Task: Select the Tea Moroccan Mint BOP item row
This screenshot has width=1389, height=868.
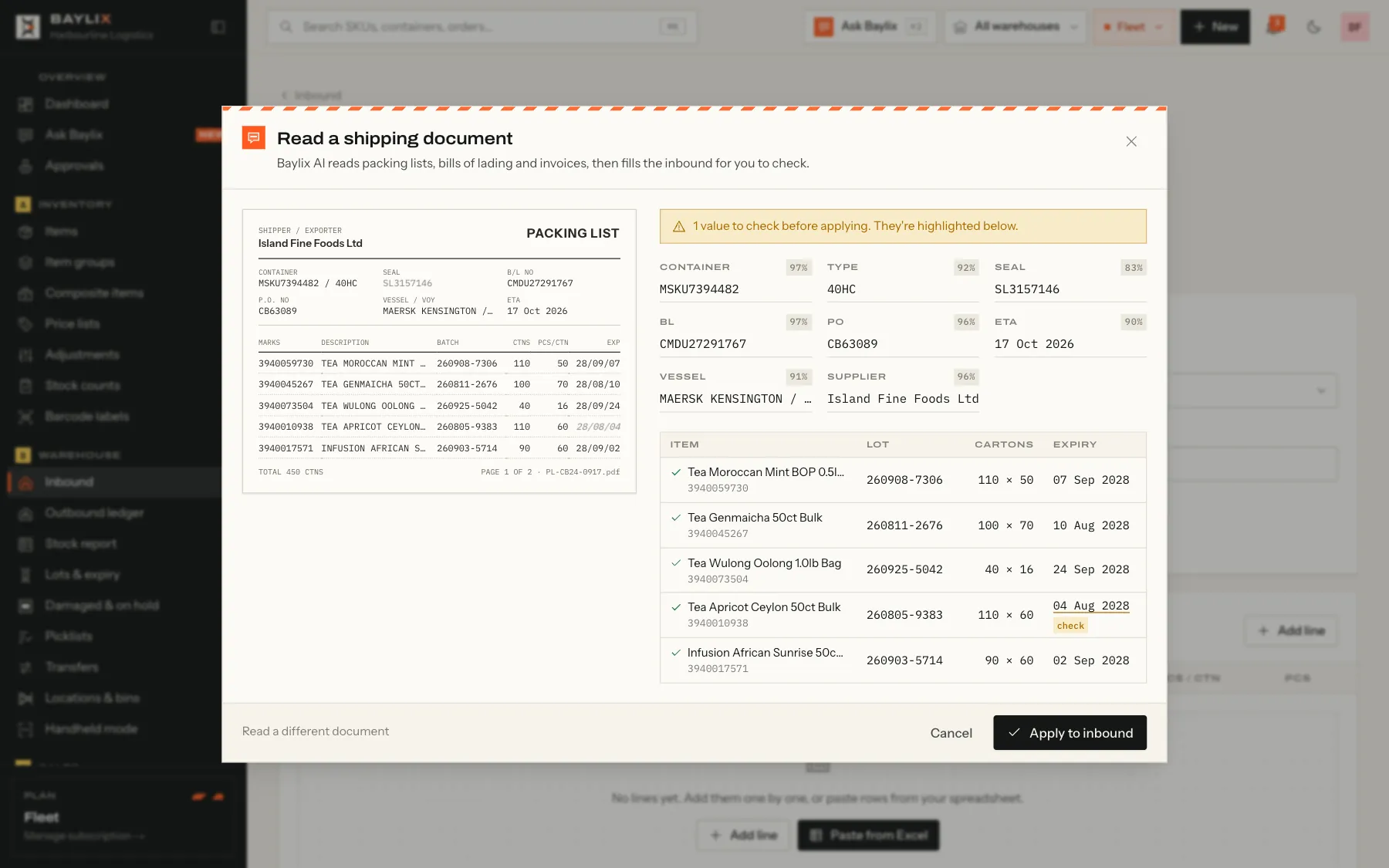Action: 903,480
